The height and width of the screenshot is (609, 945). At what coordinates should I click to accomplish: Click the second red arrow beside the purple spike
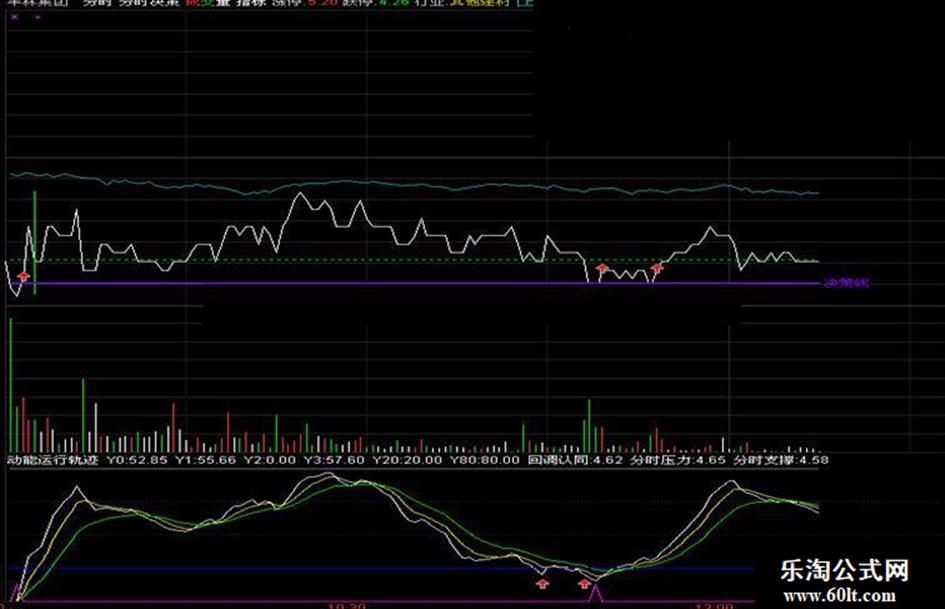584,583
